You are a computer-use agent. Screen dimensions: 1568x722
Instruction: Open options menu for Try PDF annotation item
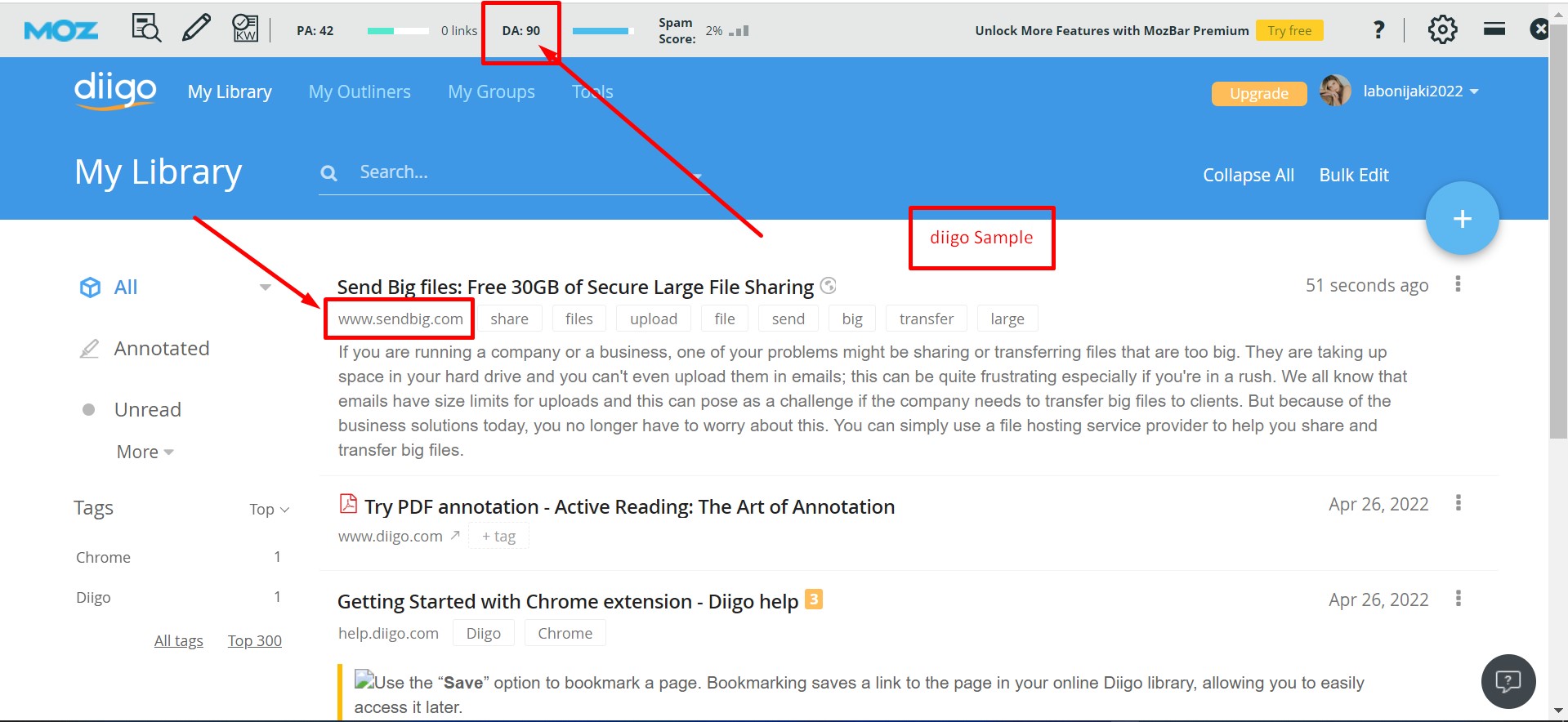point(1458,503)
